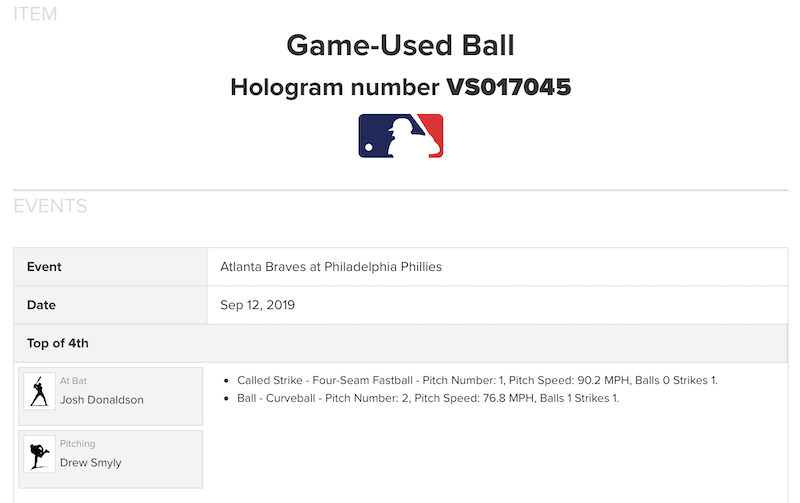Open Atlanta Braves at Philadelphia Phillies event
The height and width of the screenshot is (503, 800).
coord(331,267)
